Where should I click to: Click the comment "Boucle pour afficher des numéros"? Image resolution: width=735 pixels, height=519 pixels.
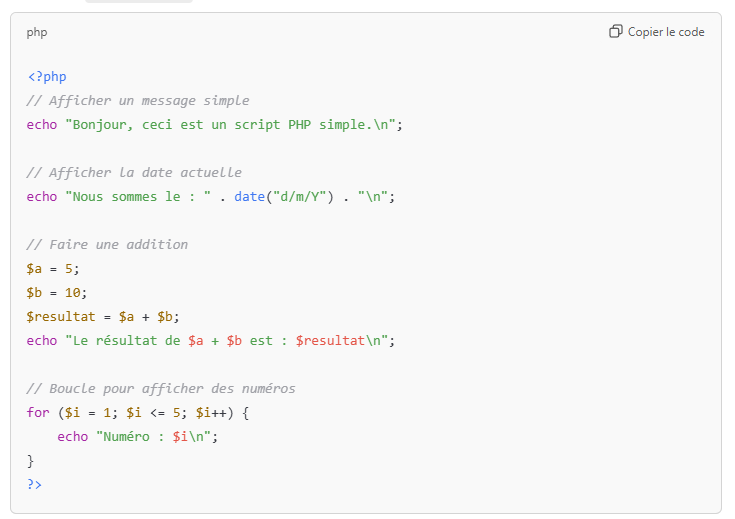click(x=161, y=389)
